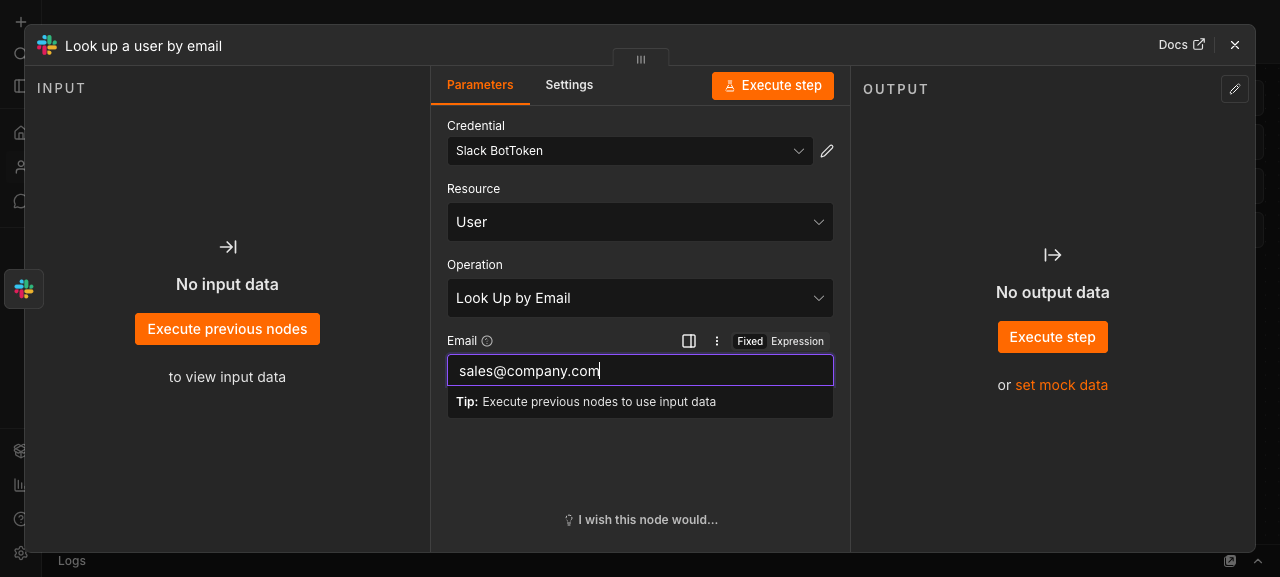This screenshot has height=577, width=1280.
Task: Click the to view input data text
Action: 227,377
